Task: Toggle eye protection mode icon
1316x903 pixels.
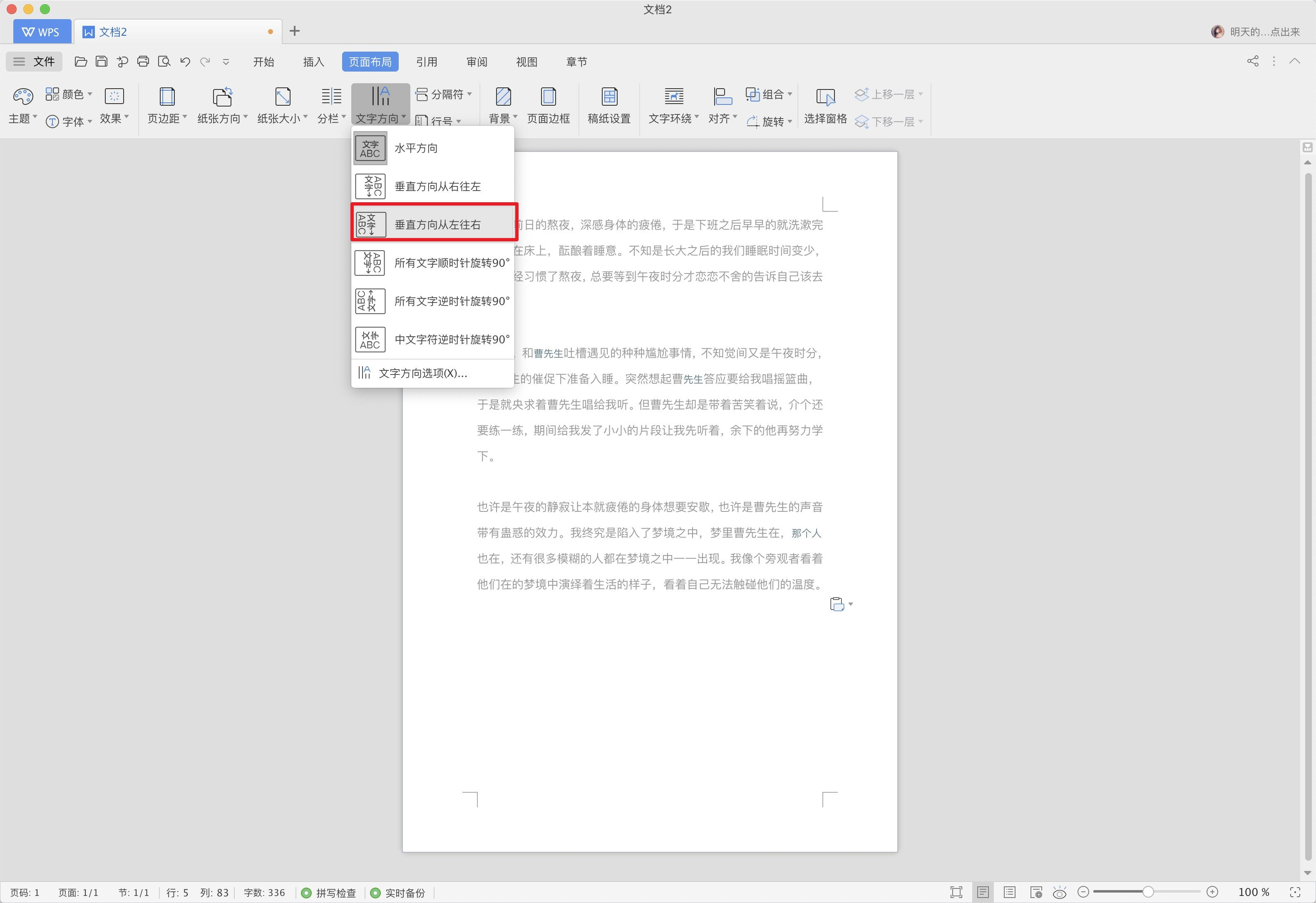Action: pyautogui.click(x=1060, y=893)
